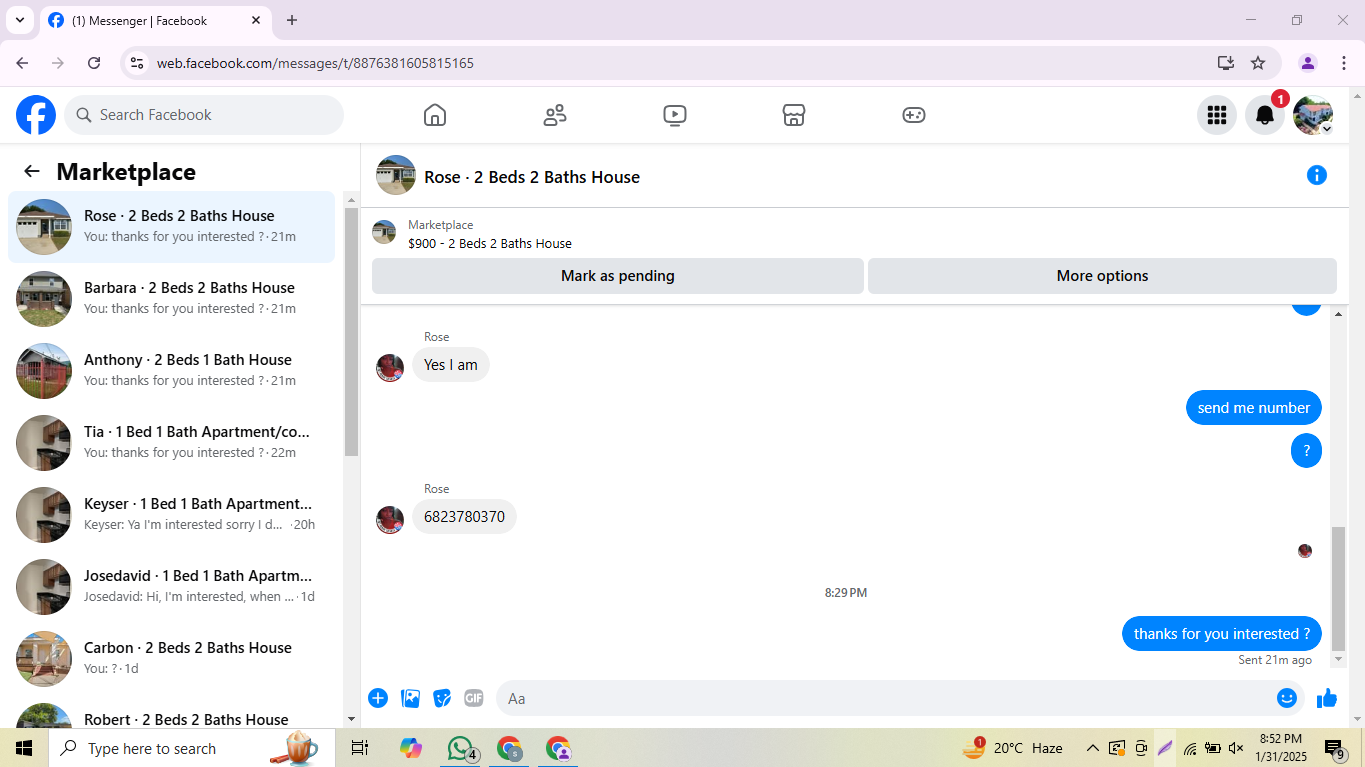Open the Facebook Home icon
The image size is (1365, 767).
(435, 115)
